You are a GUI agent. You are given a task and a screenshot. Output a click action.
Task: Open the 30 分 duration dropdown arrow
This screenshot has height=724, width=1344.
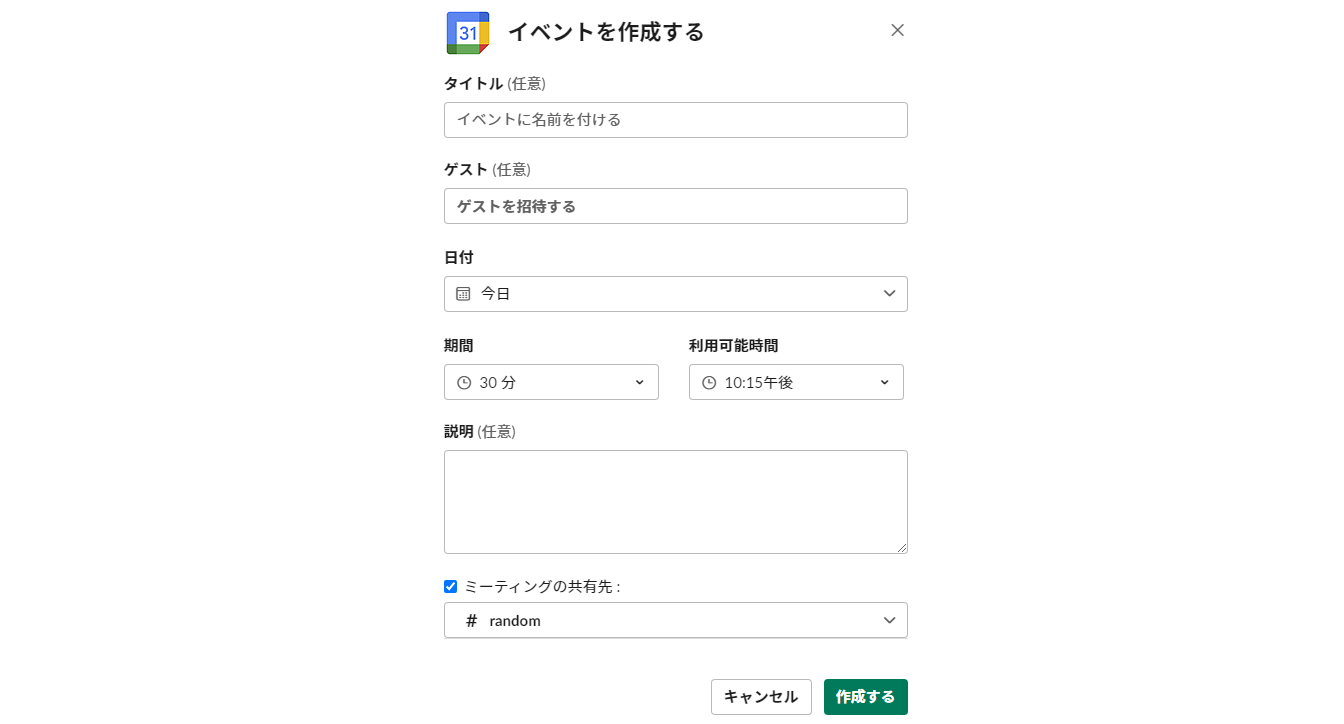[640, 382]
